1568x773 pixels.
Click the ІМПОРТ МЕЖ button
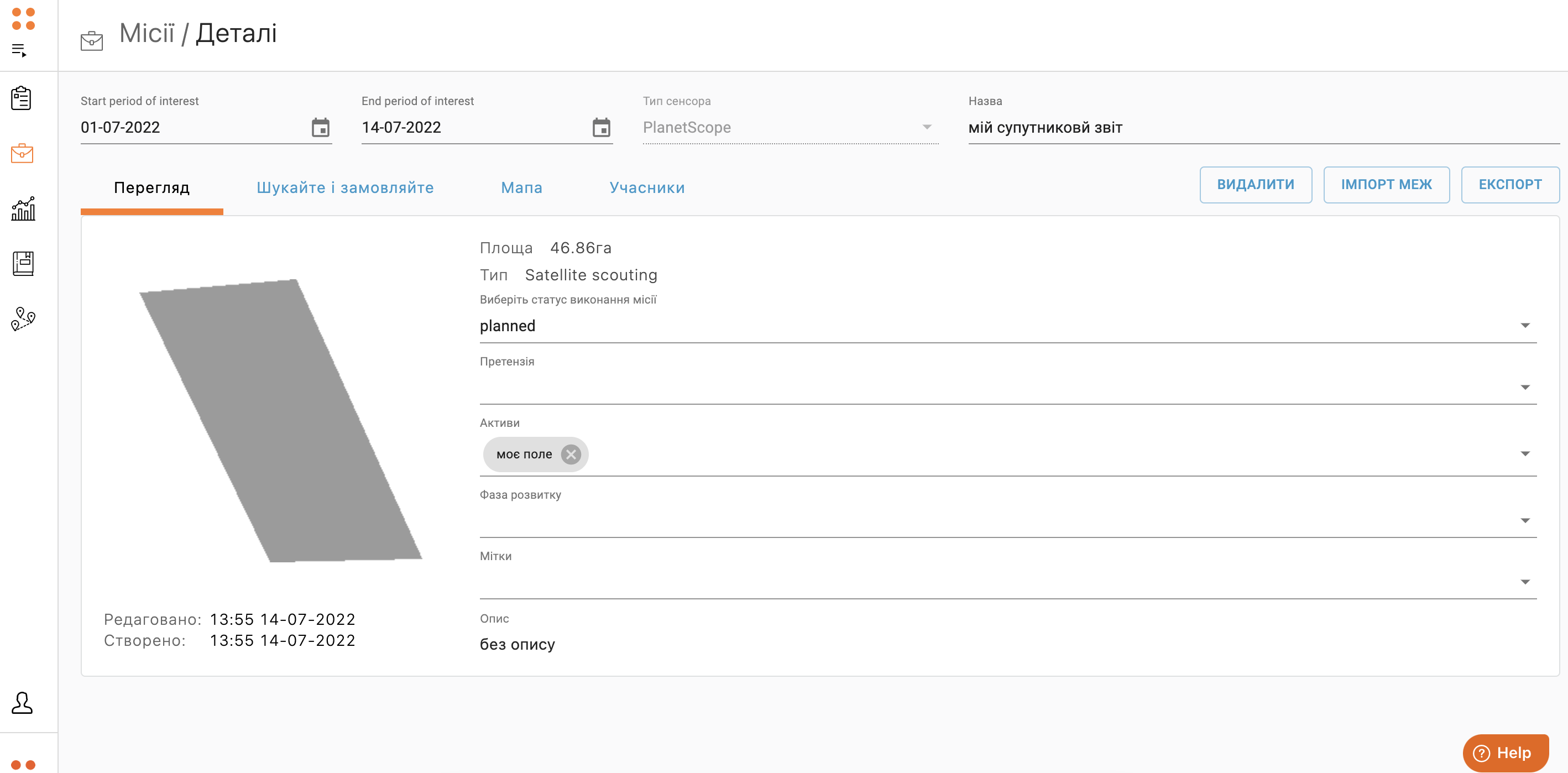(1386, 185)
